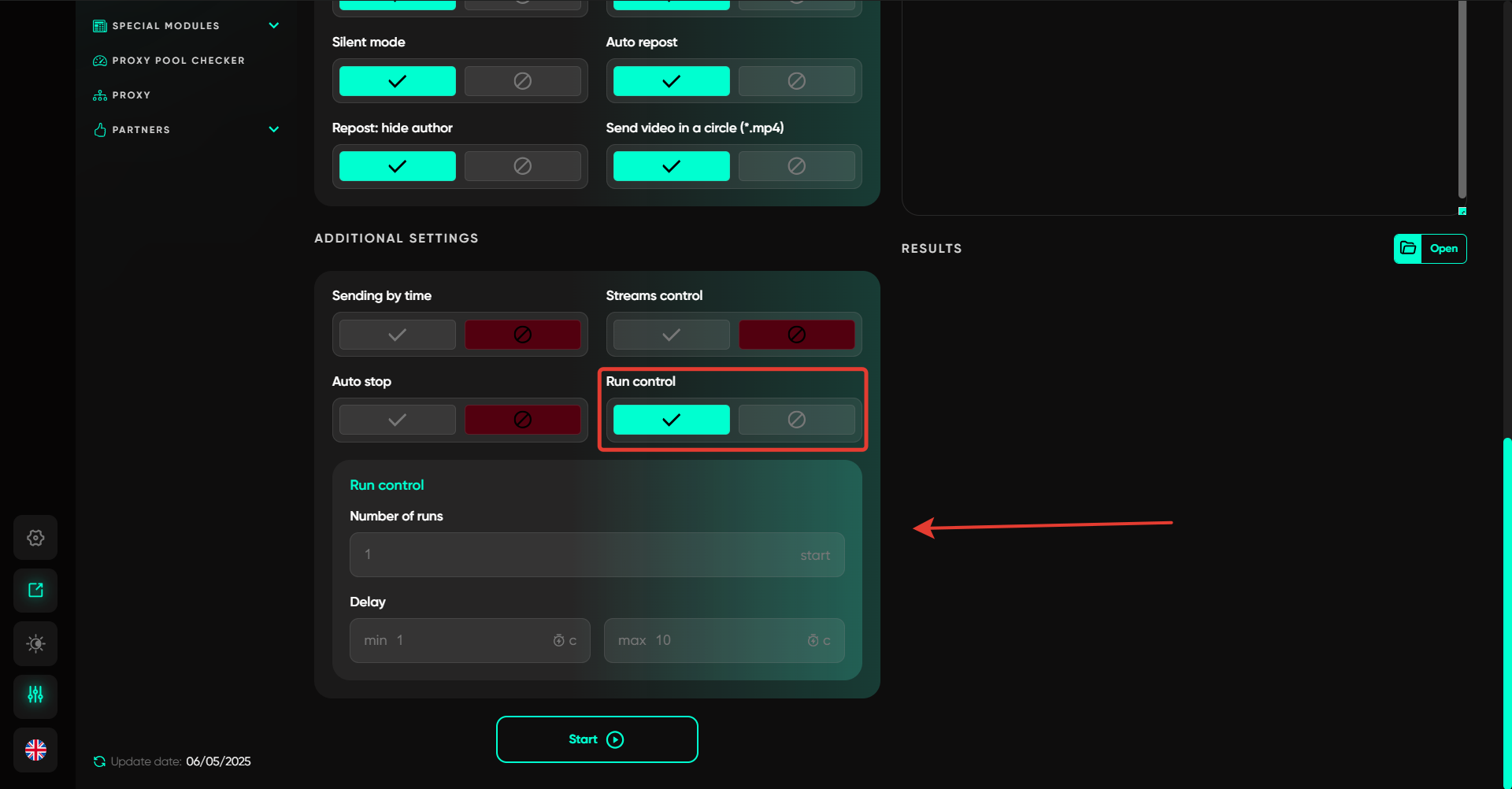Click the Open results button
The width and height of the screenshot is (1512, 789).
point(1443,249)
